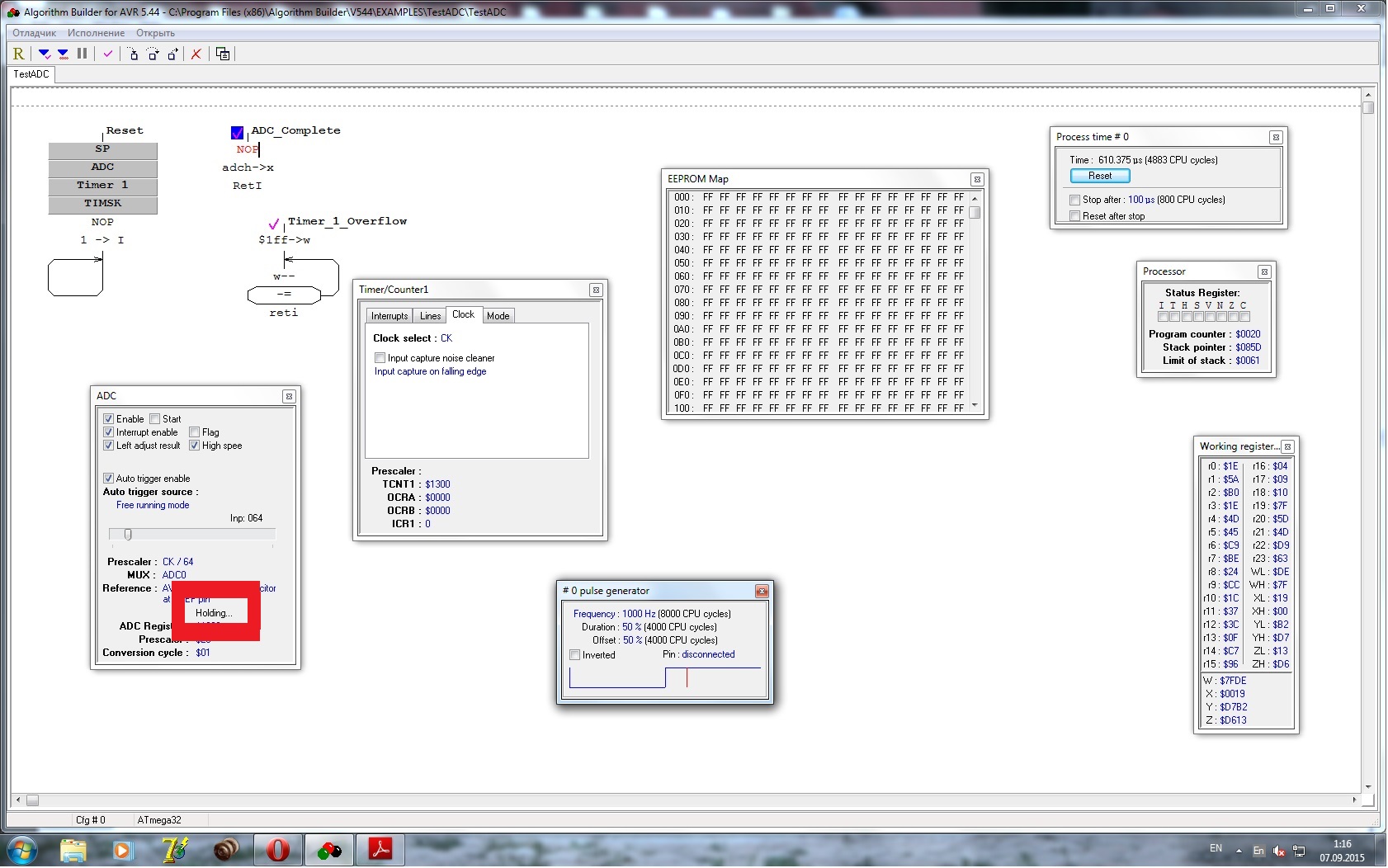This screenshot has width=1388, height=868.
Task: Switch to the Interrupts tab in Timer/Counter1
Action: (389, 316)
